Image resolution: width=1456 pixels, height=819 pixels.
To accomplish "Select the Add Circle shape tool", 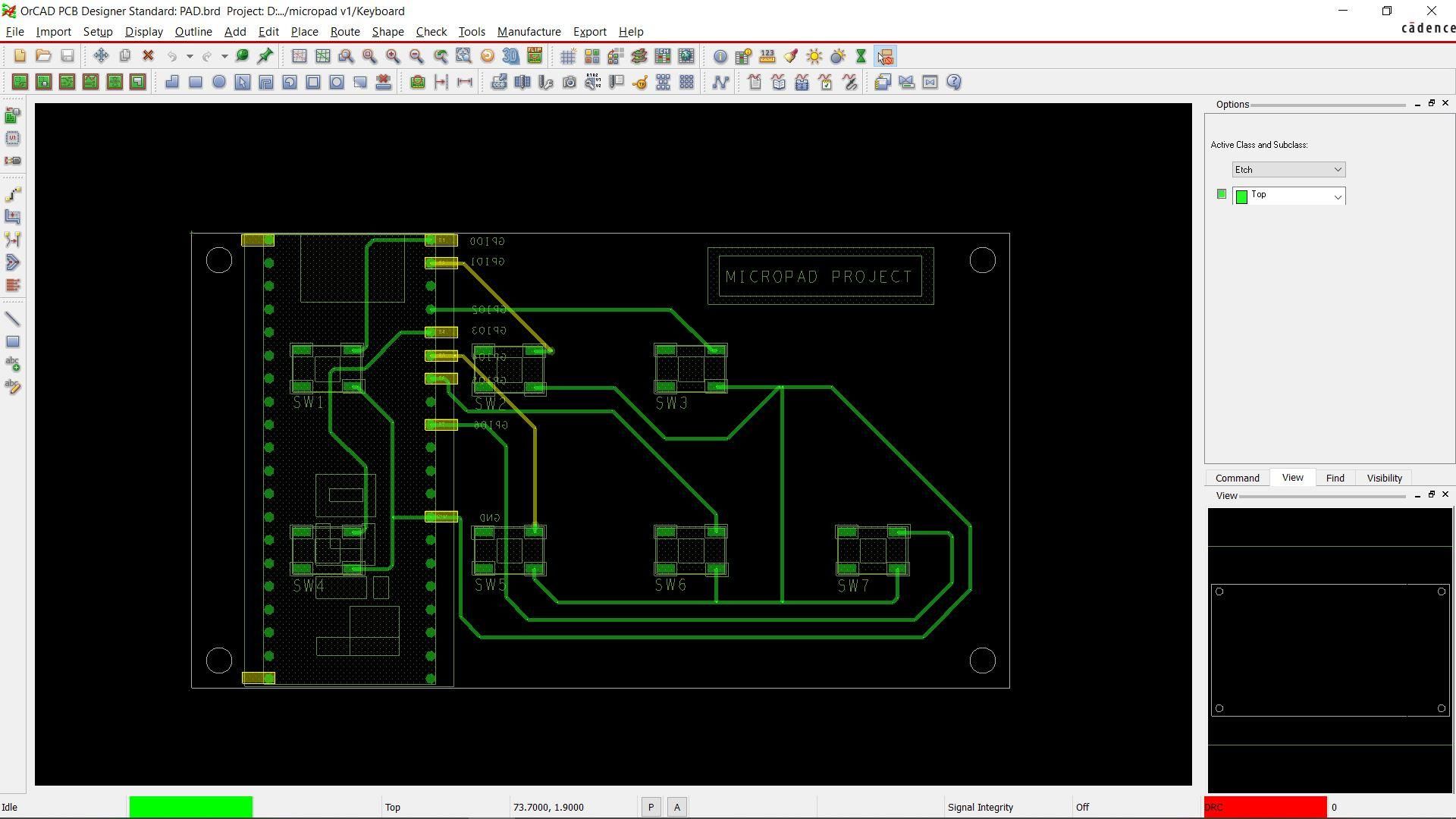I will coord(219,82).
